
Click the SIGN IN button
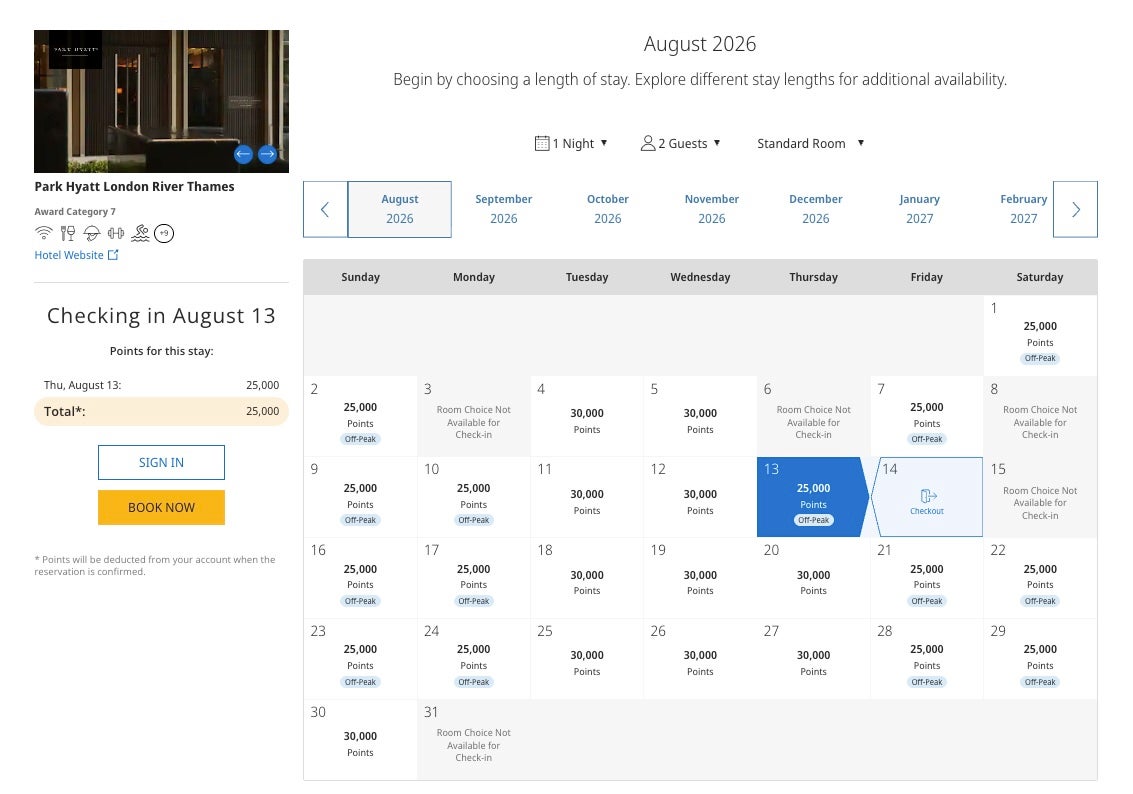[x=161, y=462]
